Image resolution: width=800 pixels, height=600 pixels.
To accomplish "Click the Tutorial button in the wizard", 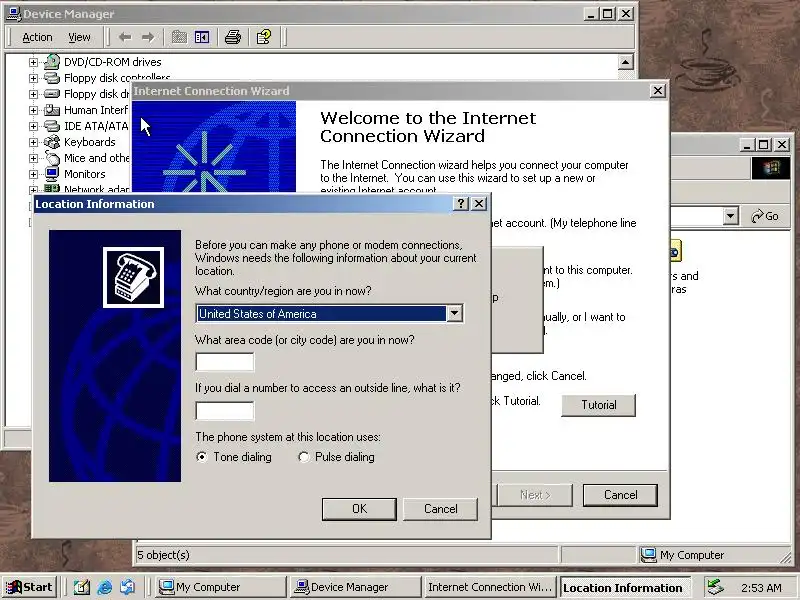I will point(598,405).
